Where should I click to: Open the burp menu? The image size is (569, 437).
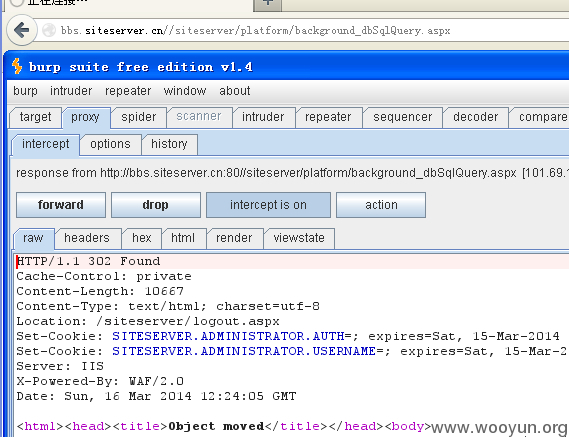25,91
